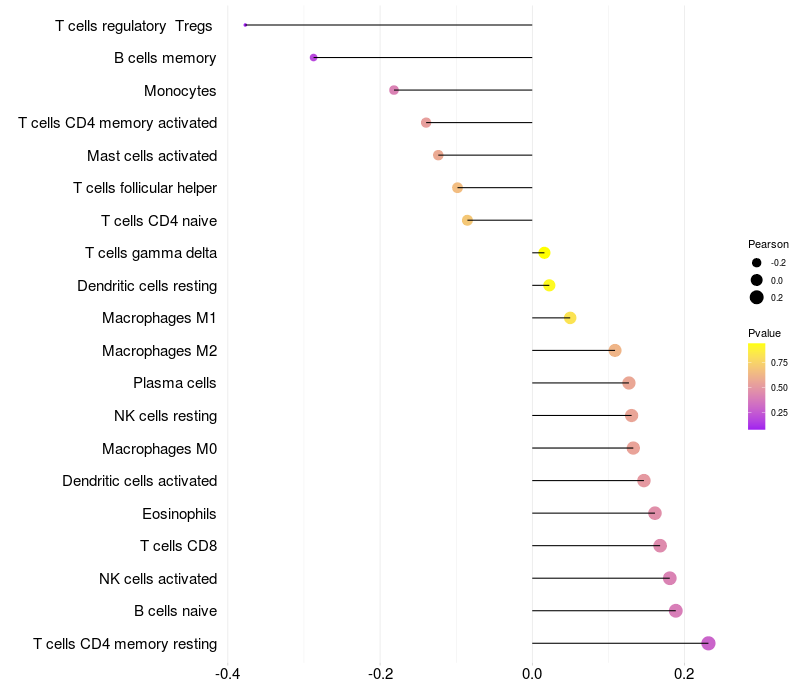The image size is (800, 700).
Task: Click the Monocytes lollipop dot
Action: 394,90
